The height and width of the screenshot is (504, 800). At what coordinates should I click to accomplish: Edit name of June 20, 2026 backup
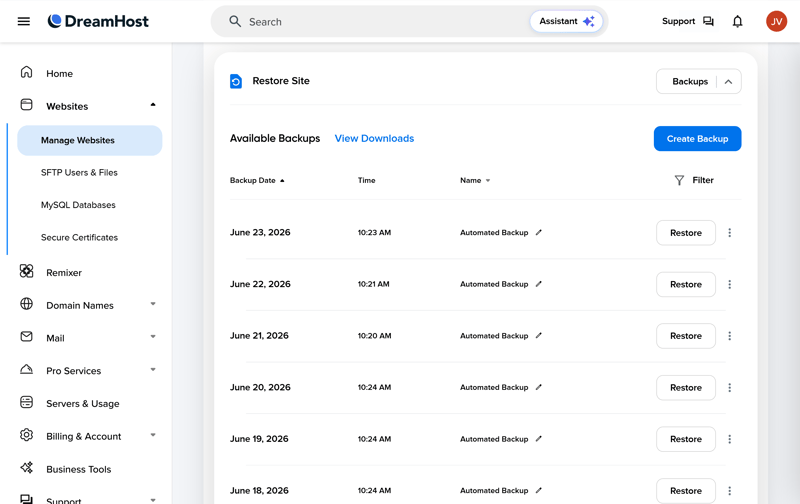tap(538, 387)
